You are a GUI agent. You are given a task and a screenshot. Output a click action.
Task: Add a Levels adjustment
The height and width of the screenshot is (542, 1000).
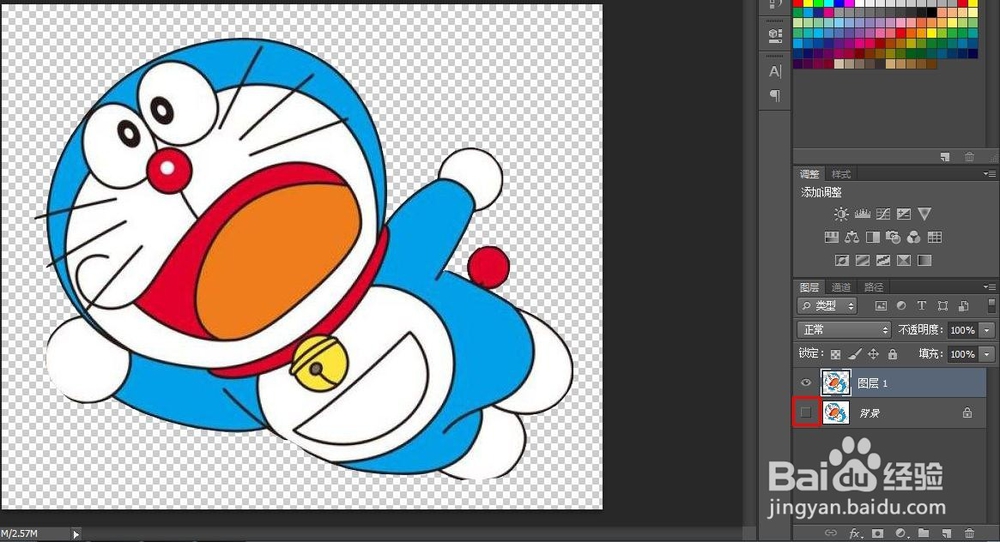[x=862, y=214]
